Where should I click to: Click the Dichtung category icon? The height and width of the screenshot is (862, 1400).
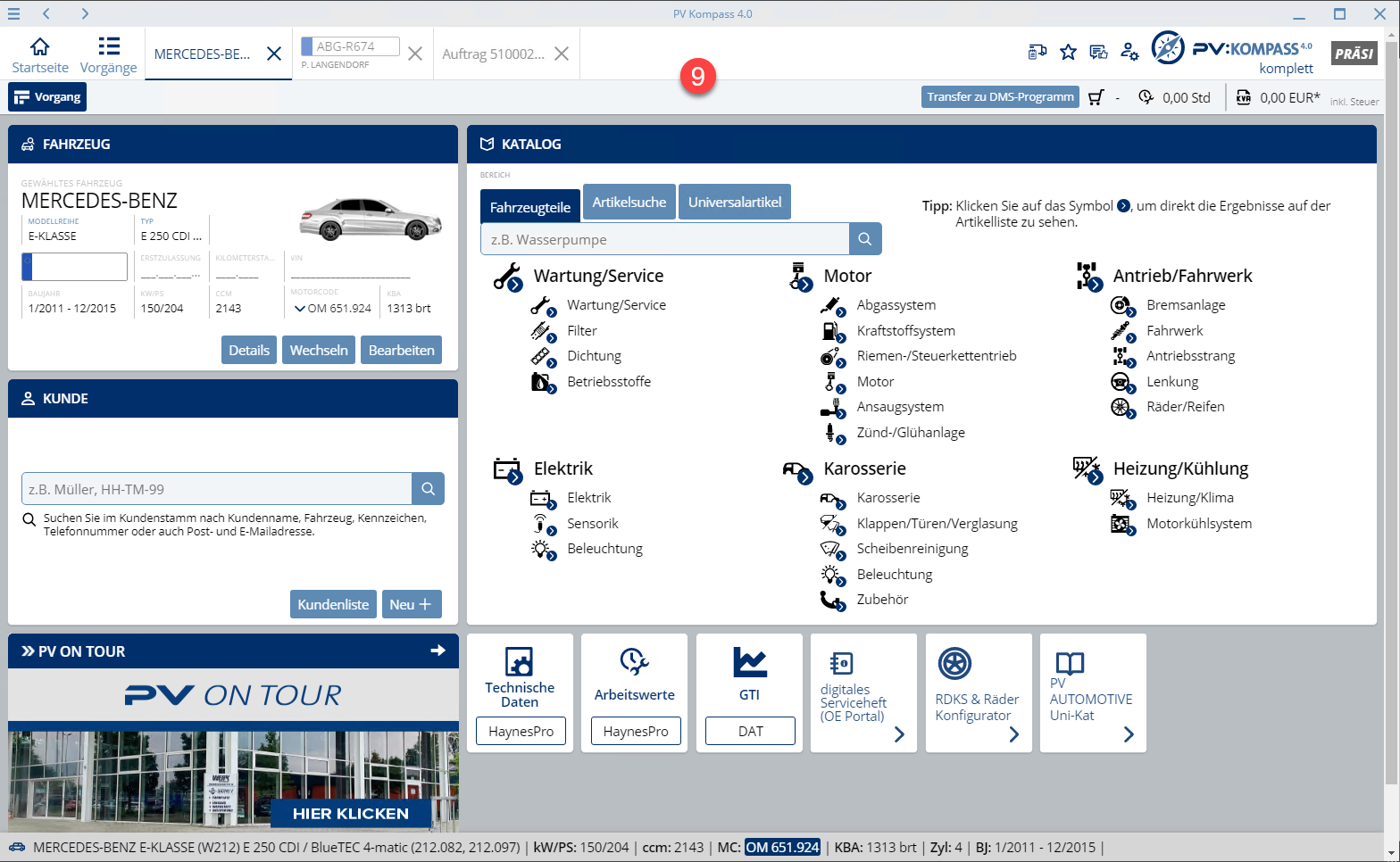point(543,356)
